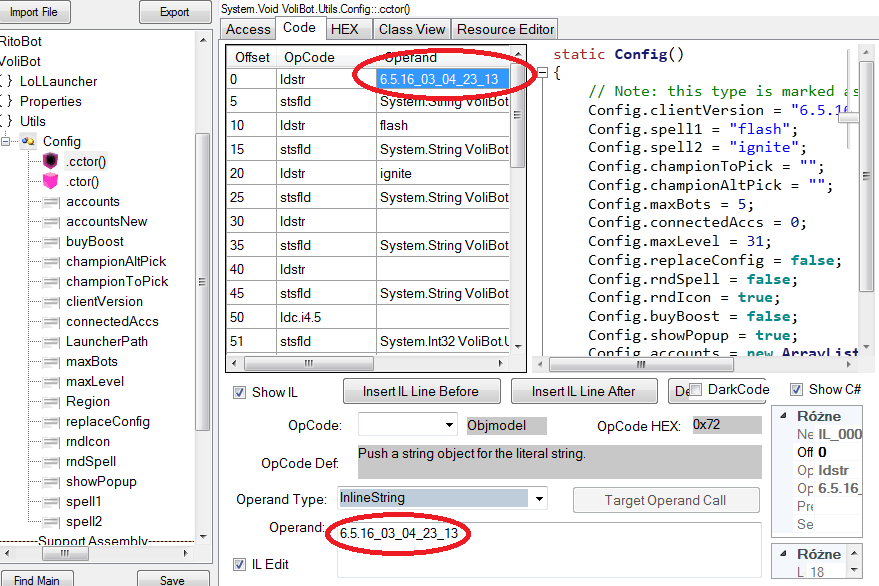Select the Utils namespace in tree
The height and width of the screenshot is (586, 879).
33,121
